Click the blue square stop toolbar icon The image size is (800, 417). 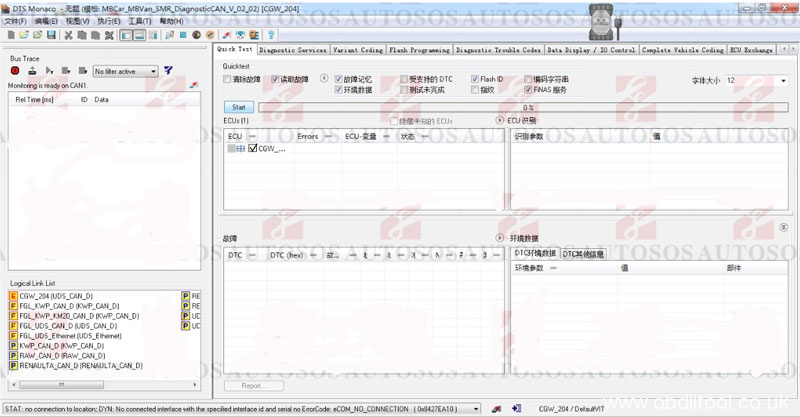pyautogui.click(x=183, y=35)
